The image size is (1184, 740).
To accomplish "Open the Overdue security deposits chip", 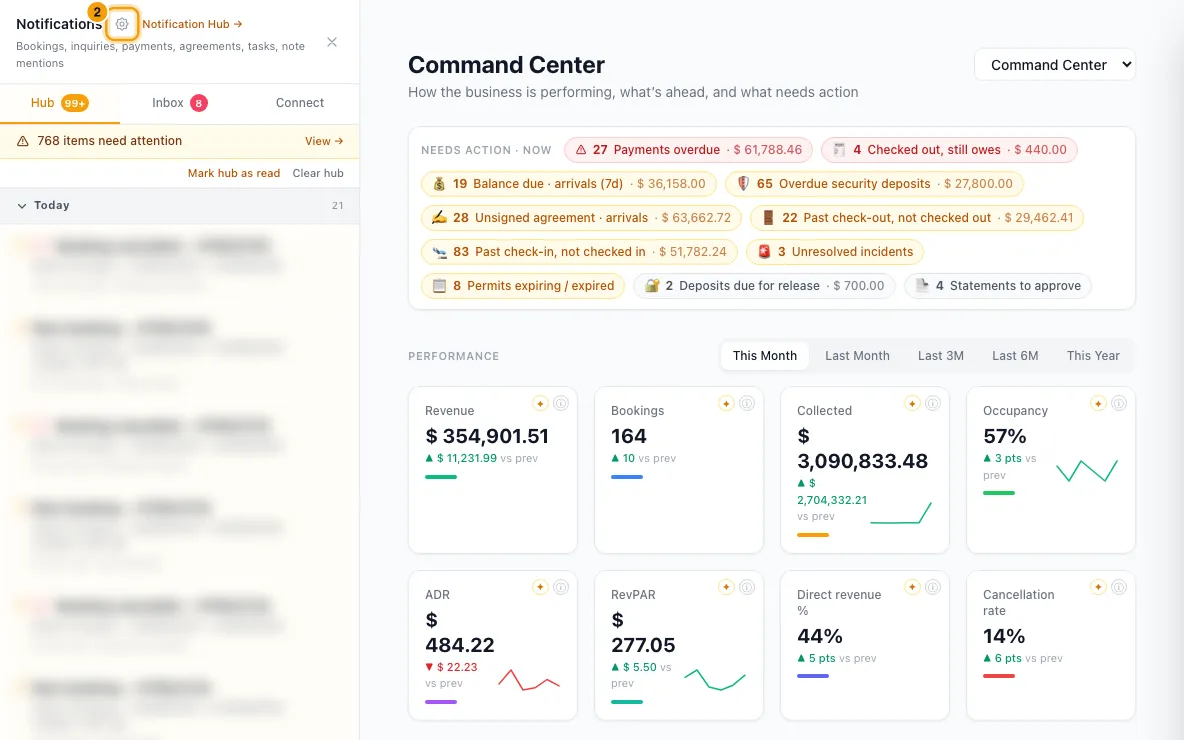I will pyautogui.click(x=874, y=183).
